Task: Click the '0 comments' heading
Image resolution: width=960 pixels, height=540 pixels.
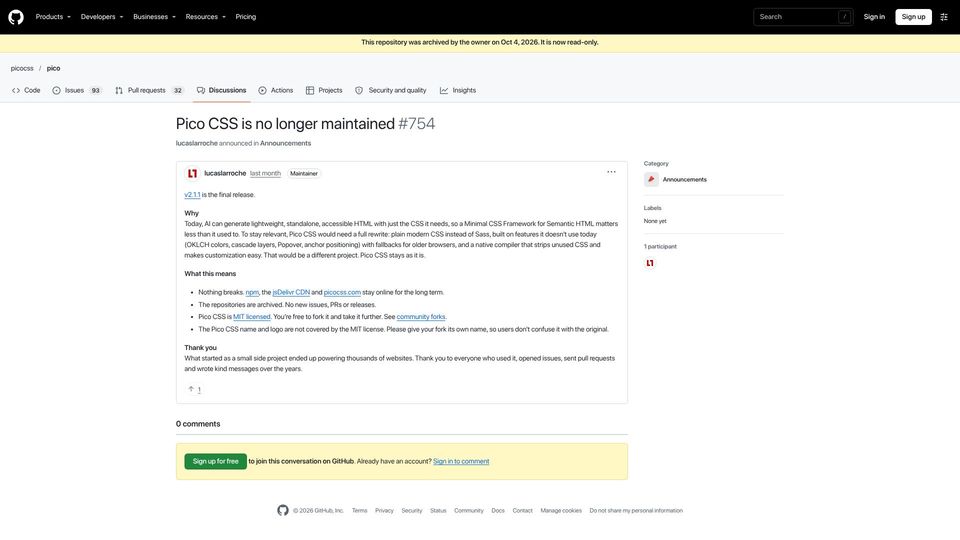Action: (x=198, y=424)
